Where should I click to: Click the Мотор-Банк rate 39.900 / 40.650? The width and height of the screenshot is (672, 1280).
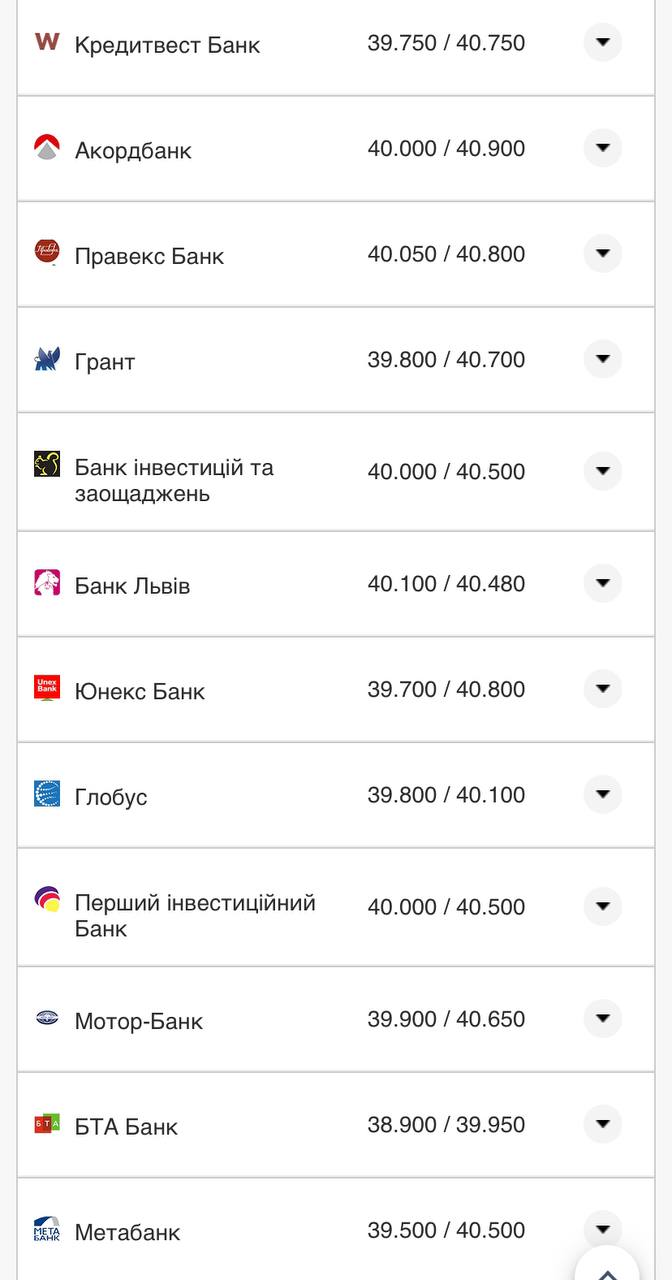(x=446, y=1019)
